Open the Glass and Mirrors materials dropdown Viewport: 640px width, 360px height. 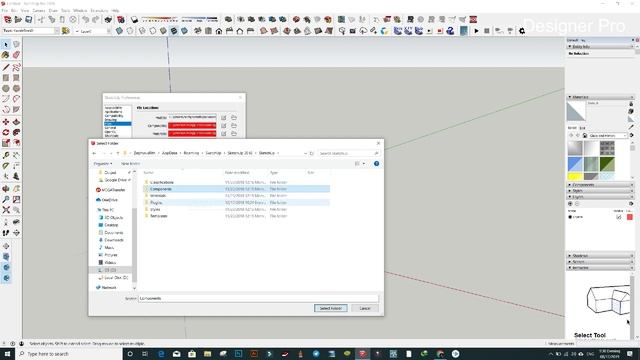607,135
